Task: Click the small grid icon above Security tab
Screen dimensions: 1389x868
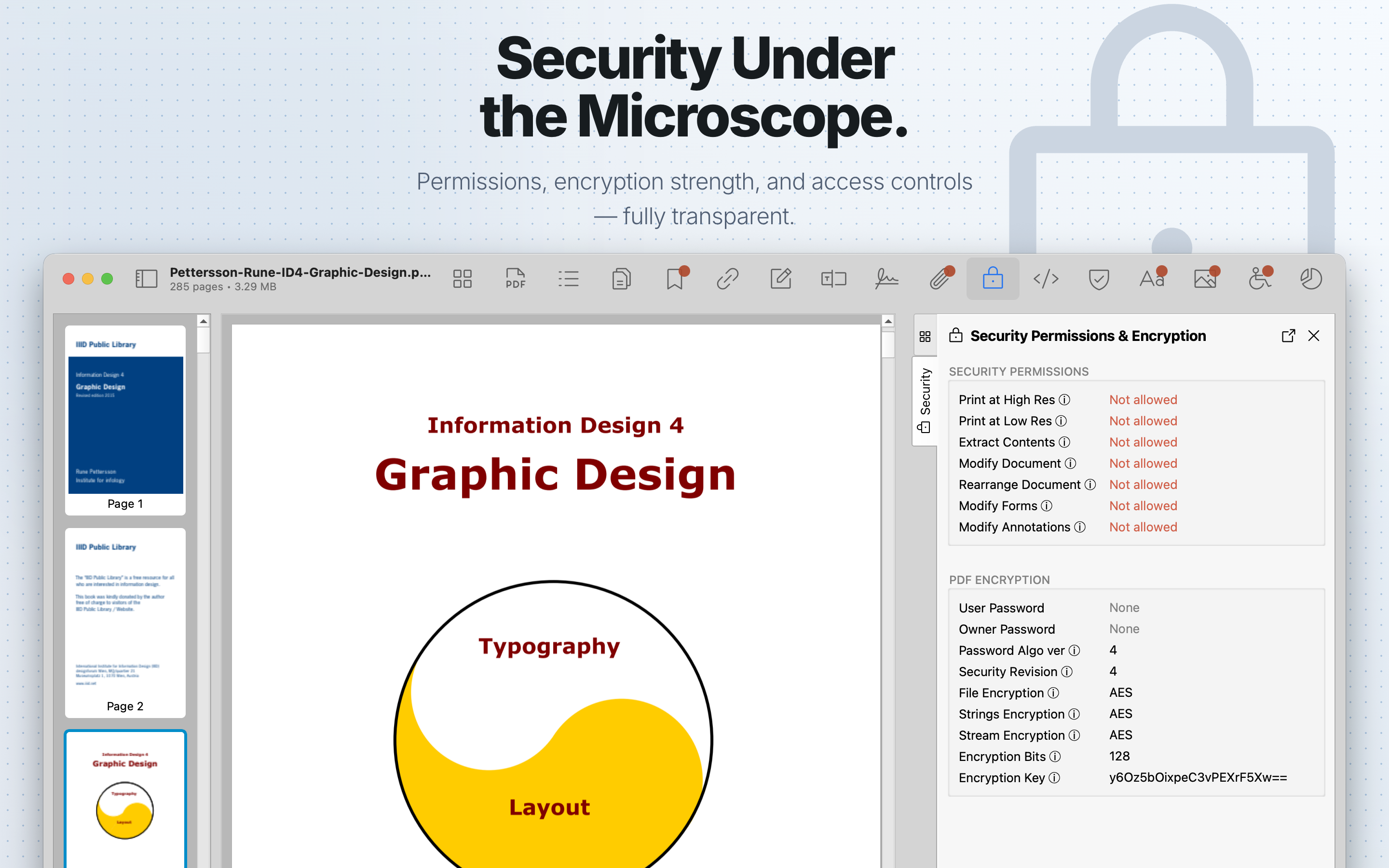Action: pyautogui.click(x=925, y=337)
